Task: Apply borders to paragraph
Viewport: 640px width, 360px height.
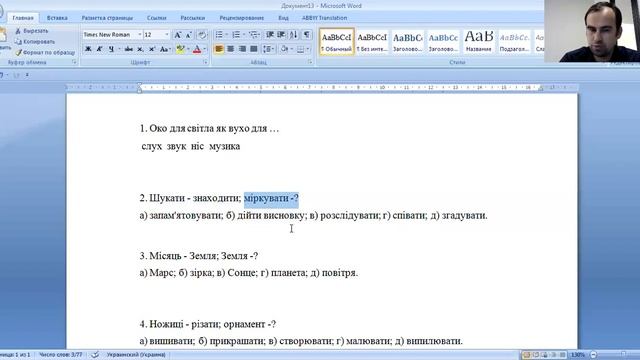Action: point(300,49)
